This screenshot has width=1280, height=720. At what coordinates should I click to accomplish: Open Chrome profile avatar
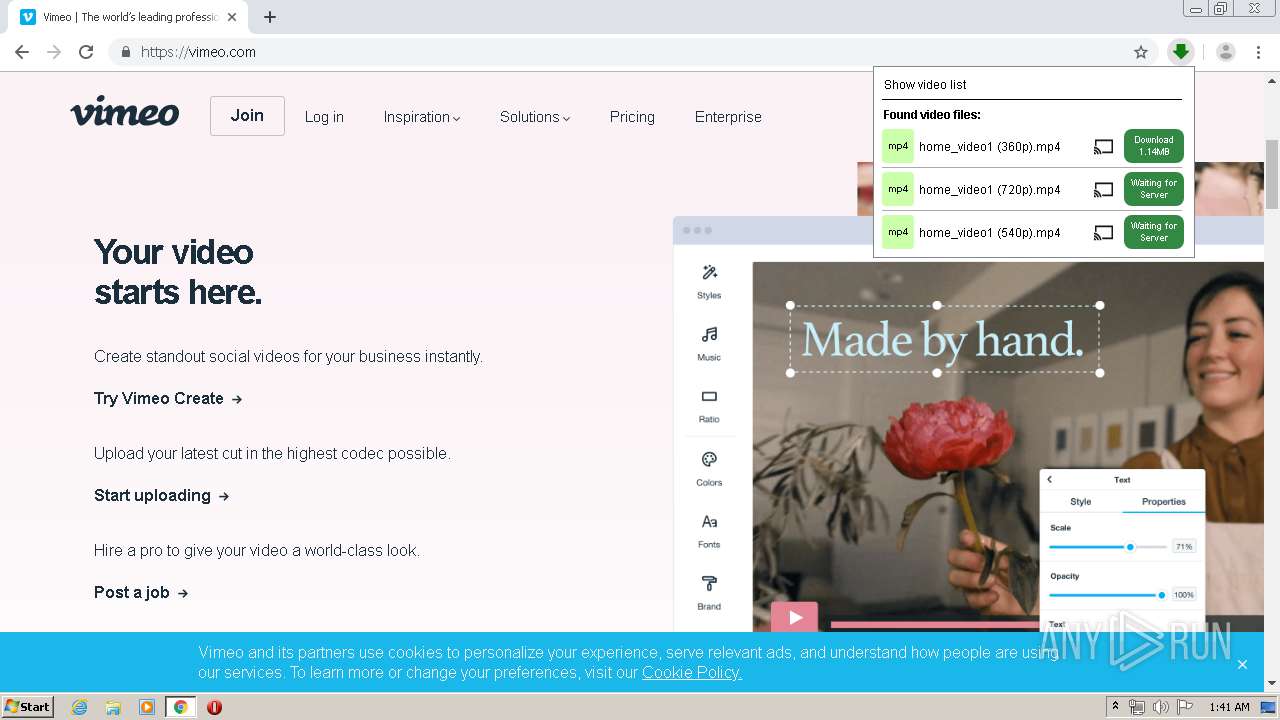click(x=1226, y=52)
